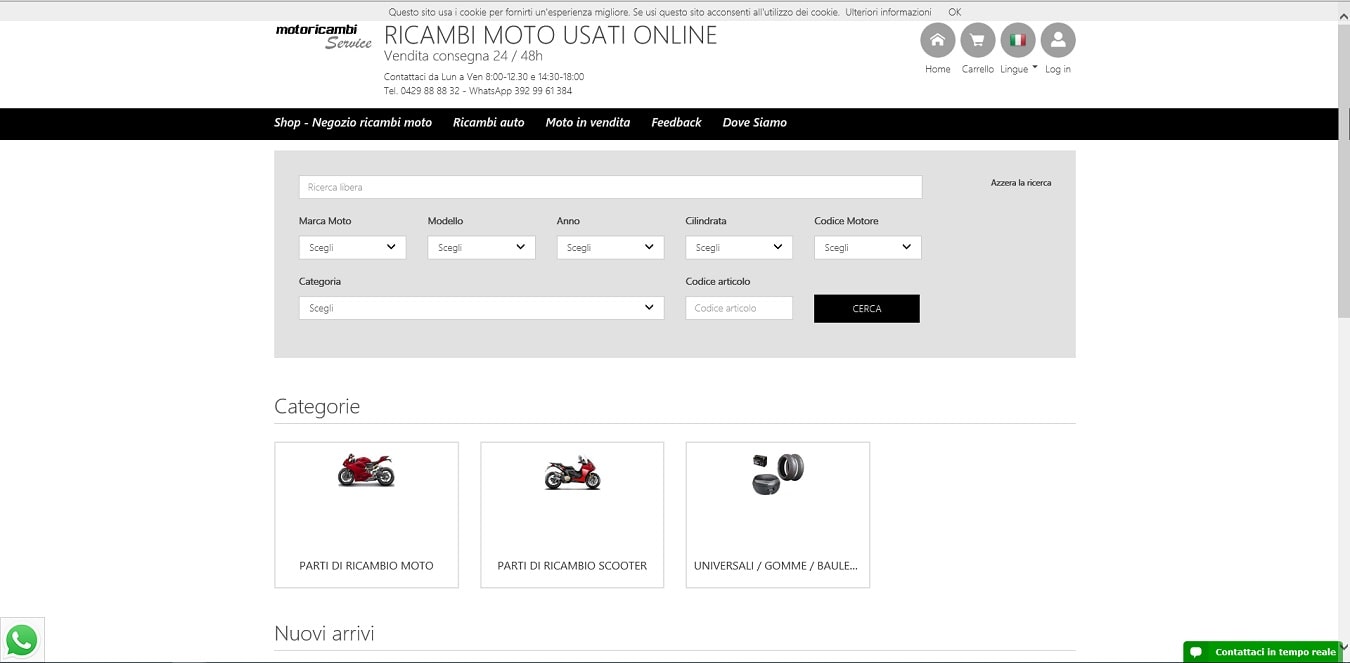The width and height of the screenshot is (1350, 663).
Task: Open the Home icon in the header
Action: (937, 41)
